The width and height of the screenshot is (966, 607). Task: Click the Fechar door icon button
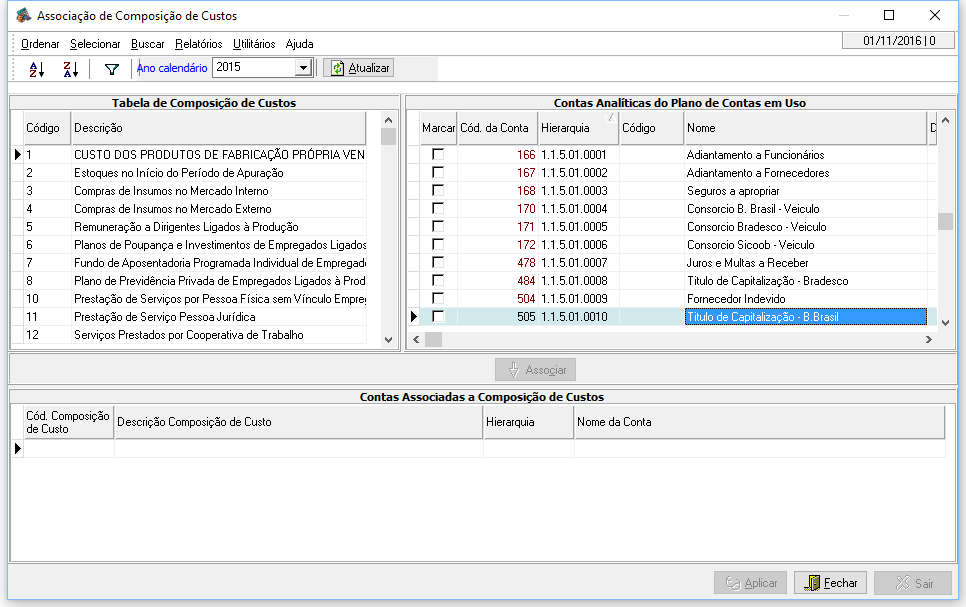[x=830, y=583]
